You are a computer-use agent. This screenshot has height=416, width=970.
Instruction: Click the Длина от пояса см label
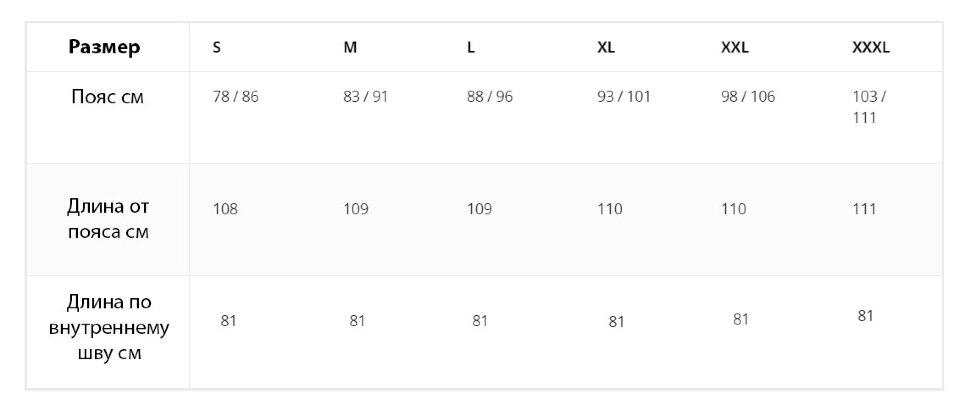click(108, 219)
